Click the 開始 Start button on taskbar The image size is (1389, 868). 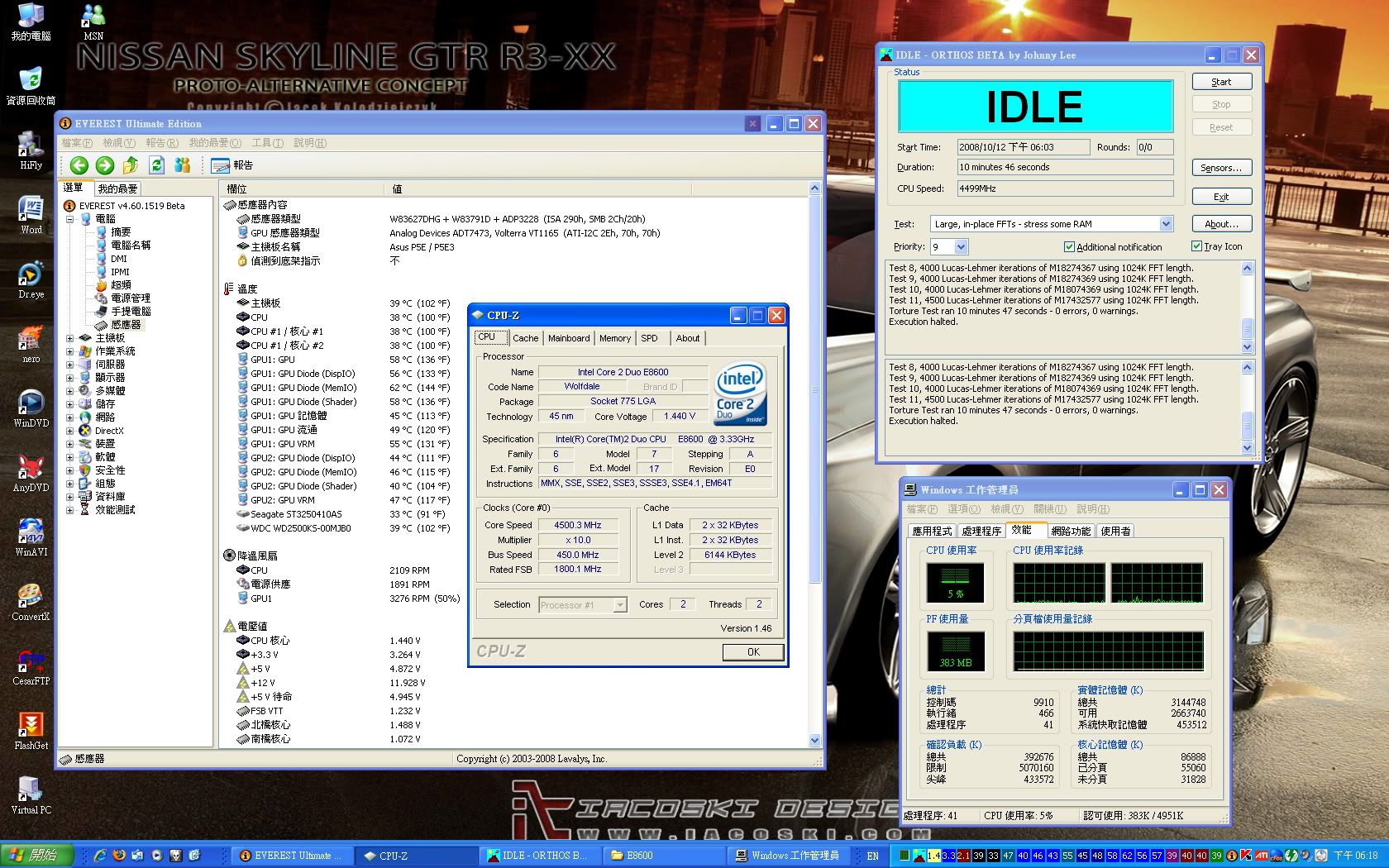(x=36, y=856)
